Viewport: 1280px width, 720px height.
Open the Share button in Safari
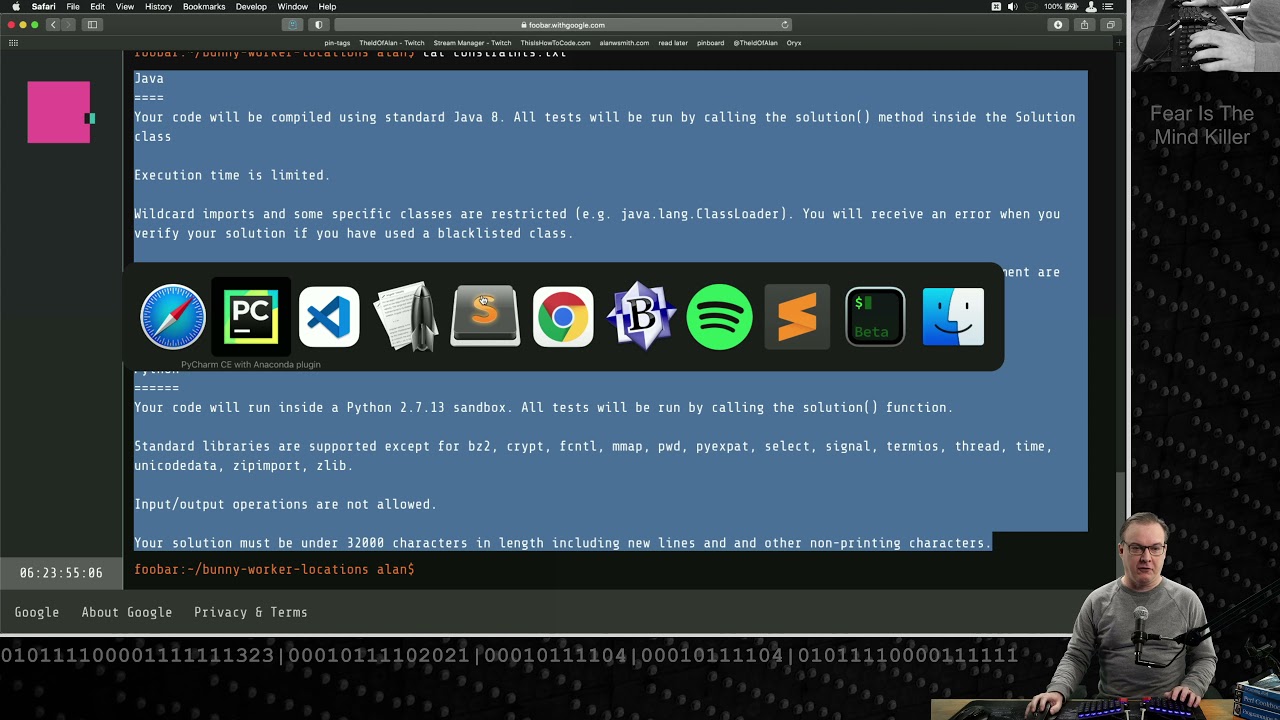point(1084,25)
